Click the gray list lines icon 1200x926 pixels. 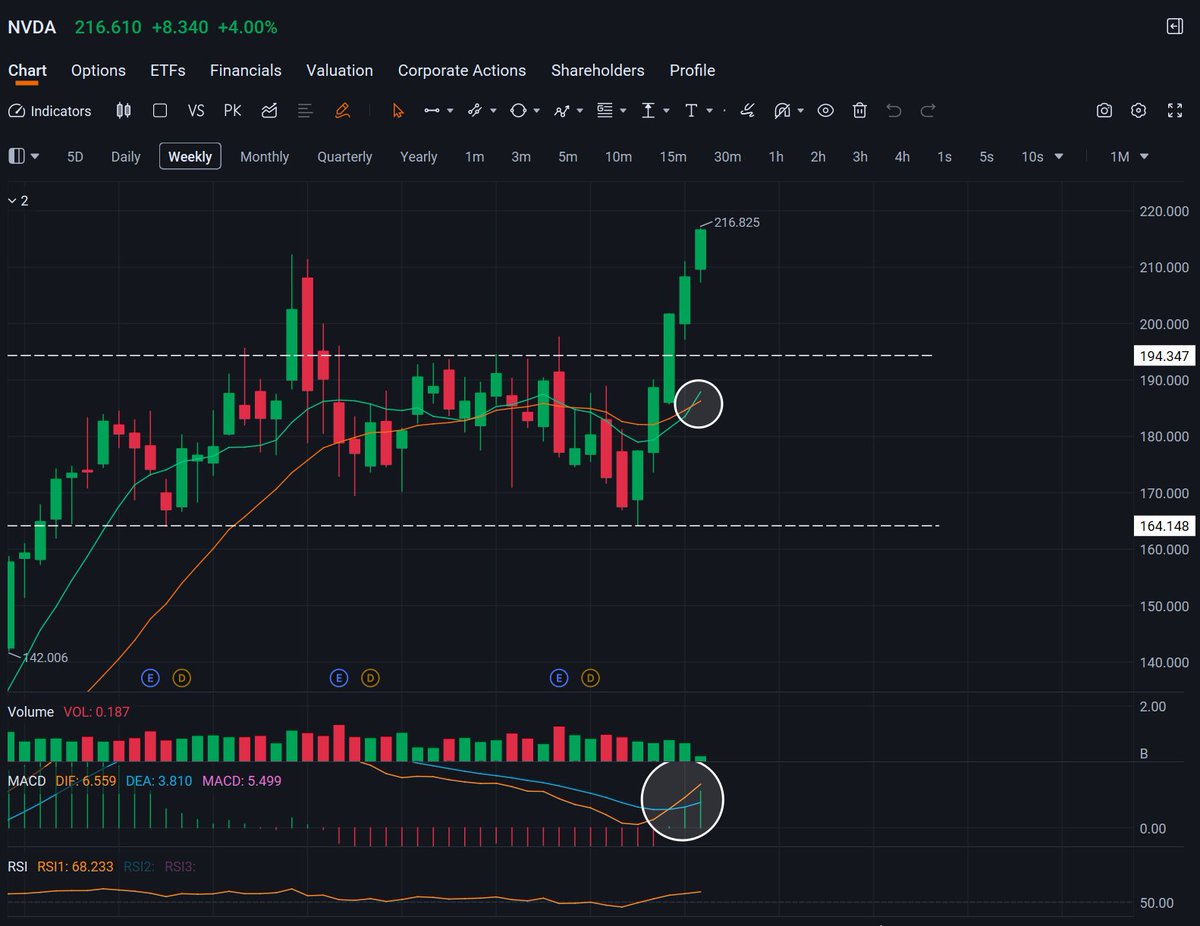[306, 111]
